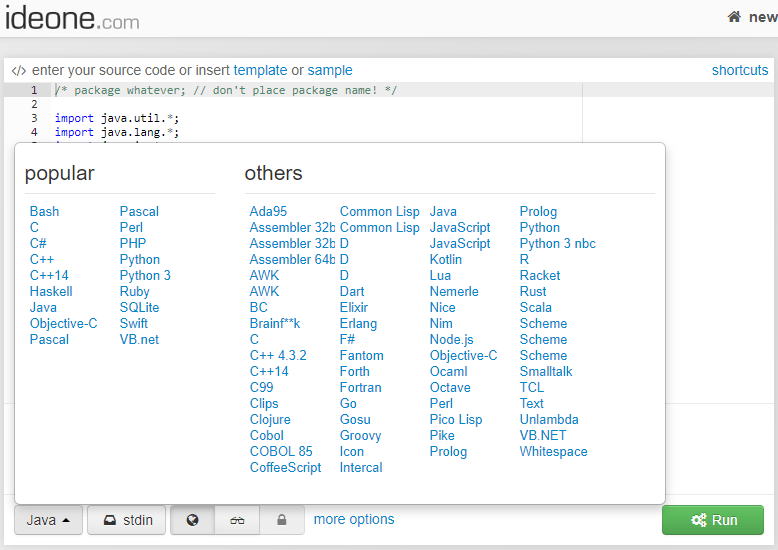Select C99 language
The width and height of the screenshot is (778, 550).
(x=261, y=387)
